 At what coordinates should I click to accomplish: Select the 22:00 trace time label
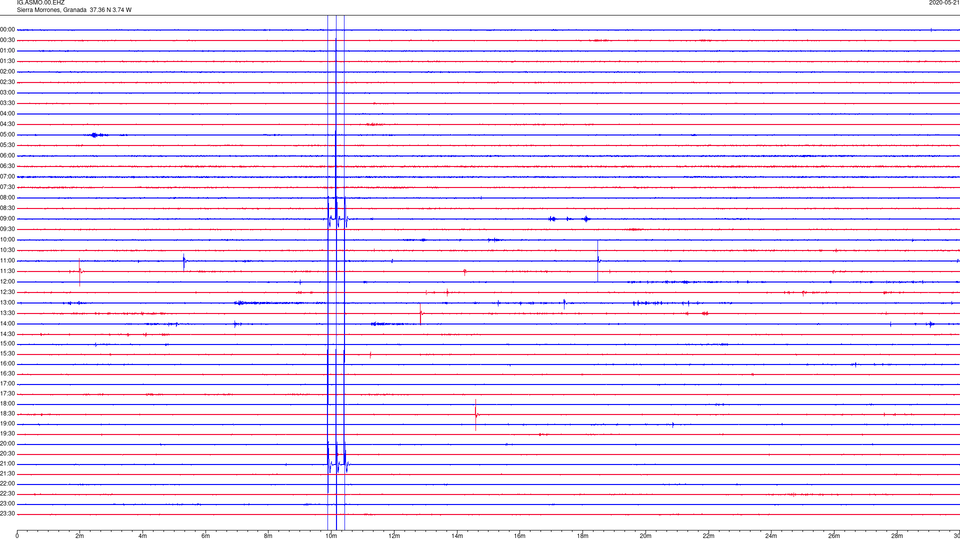[x=7, y=484]
